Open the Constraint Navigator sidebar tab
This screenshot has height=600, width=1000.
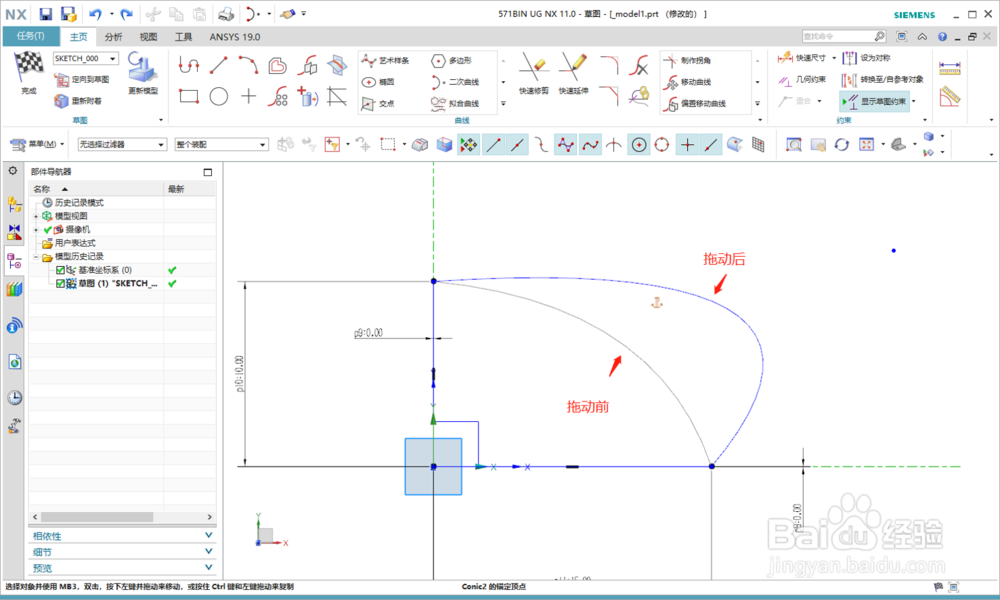pyautogui.click(x=14, y=231)
